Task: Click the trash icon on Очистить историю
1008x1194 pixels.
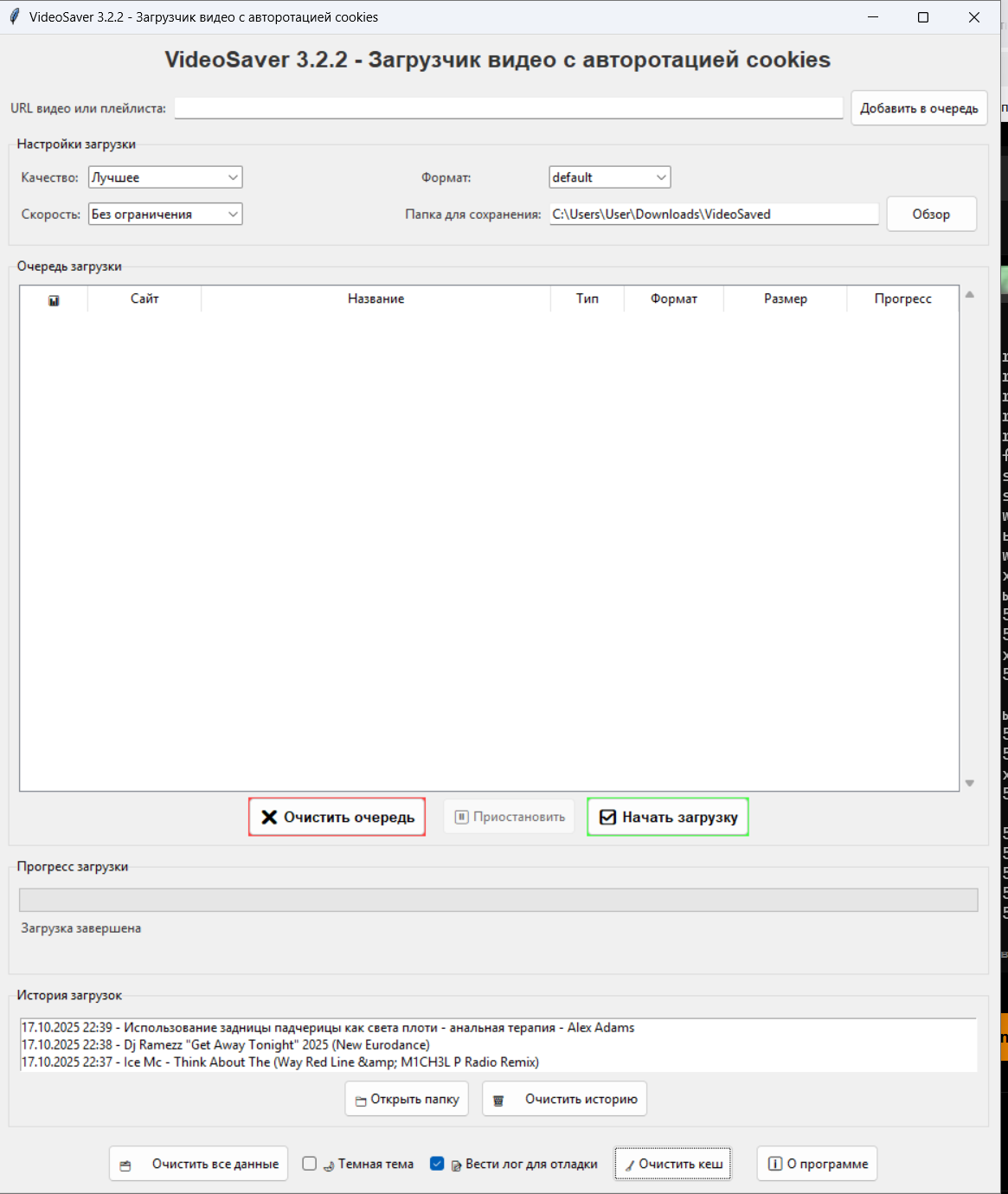Action: [498, 1101]
